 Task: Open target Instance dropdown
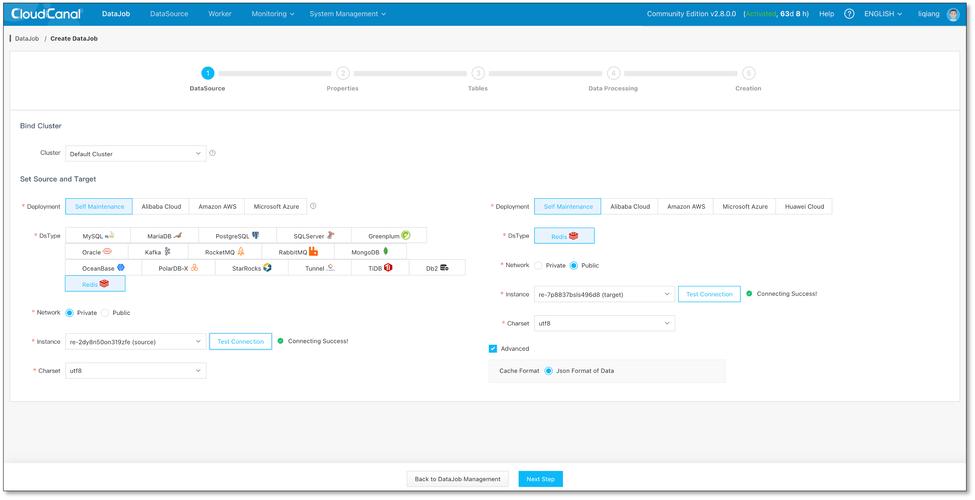[x=604, y=294]
